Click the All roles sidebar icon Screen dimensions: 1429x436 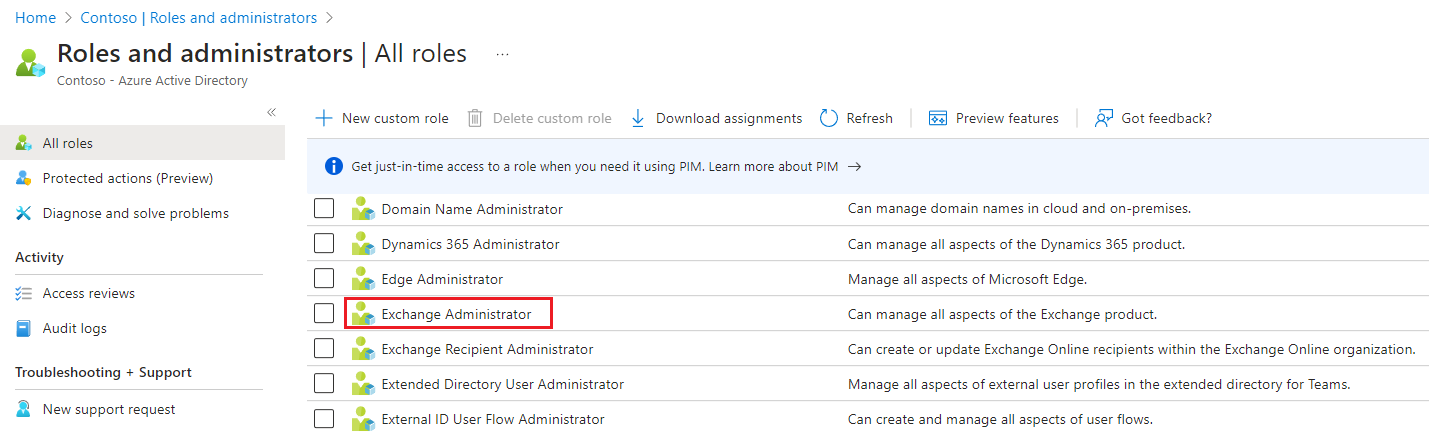[x=24, y=143]
